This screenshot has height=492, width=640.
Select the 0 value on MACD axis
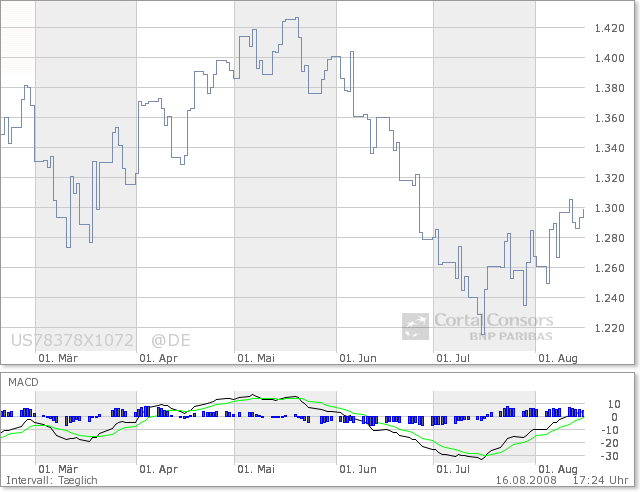[614, 417]
